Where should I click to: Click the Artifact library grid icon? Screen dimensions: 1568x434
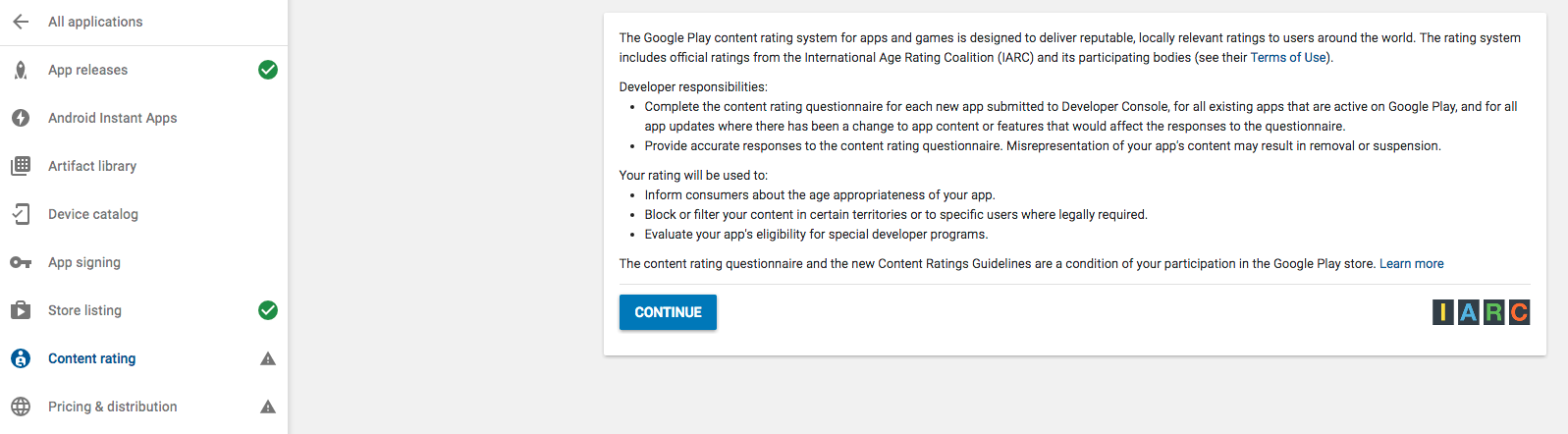point(21,166)
